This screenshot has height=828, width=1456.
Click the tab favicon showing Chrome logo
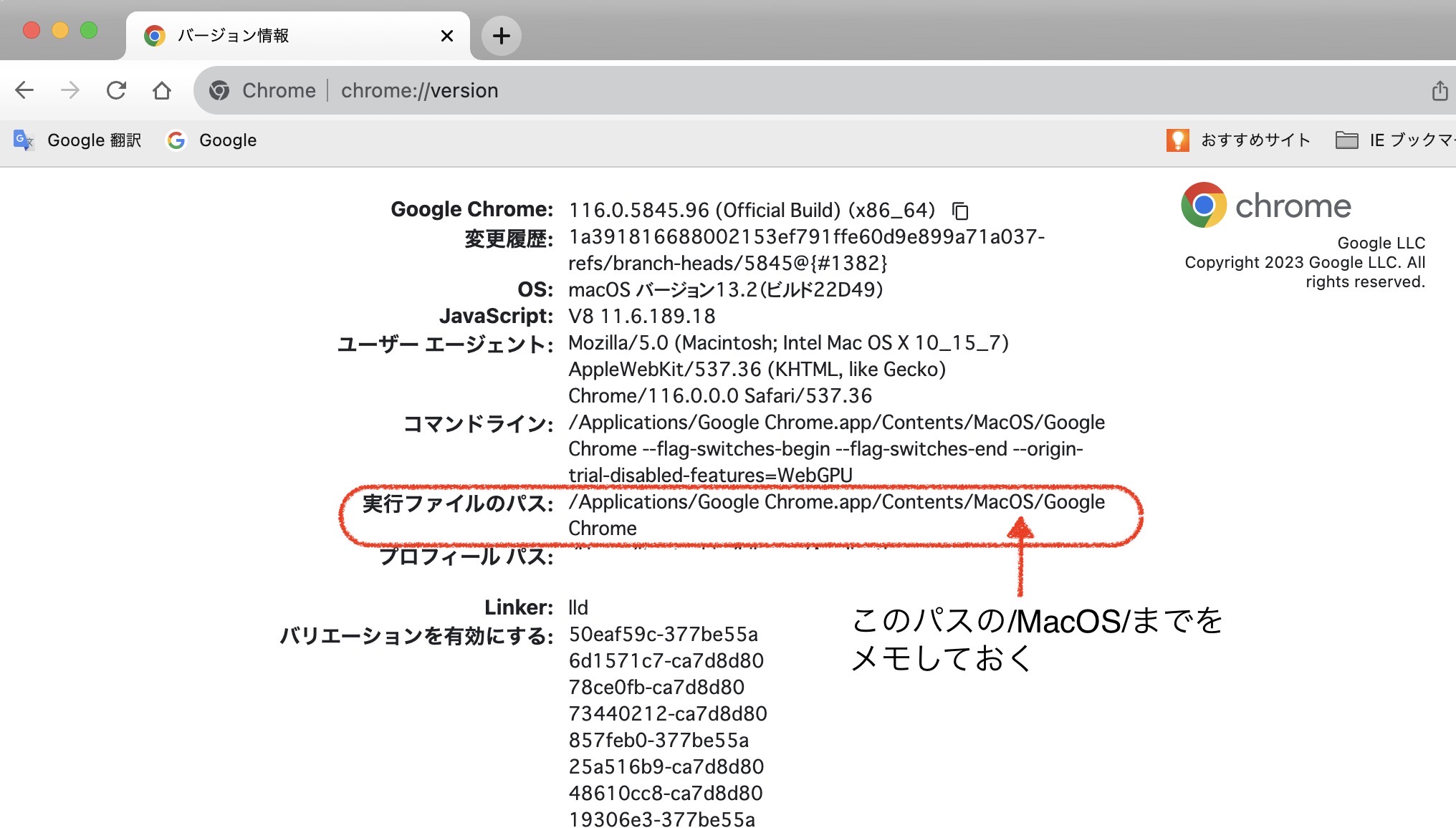pyautogui.click(x=155, y=35)
